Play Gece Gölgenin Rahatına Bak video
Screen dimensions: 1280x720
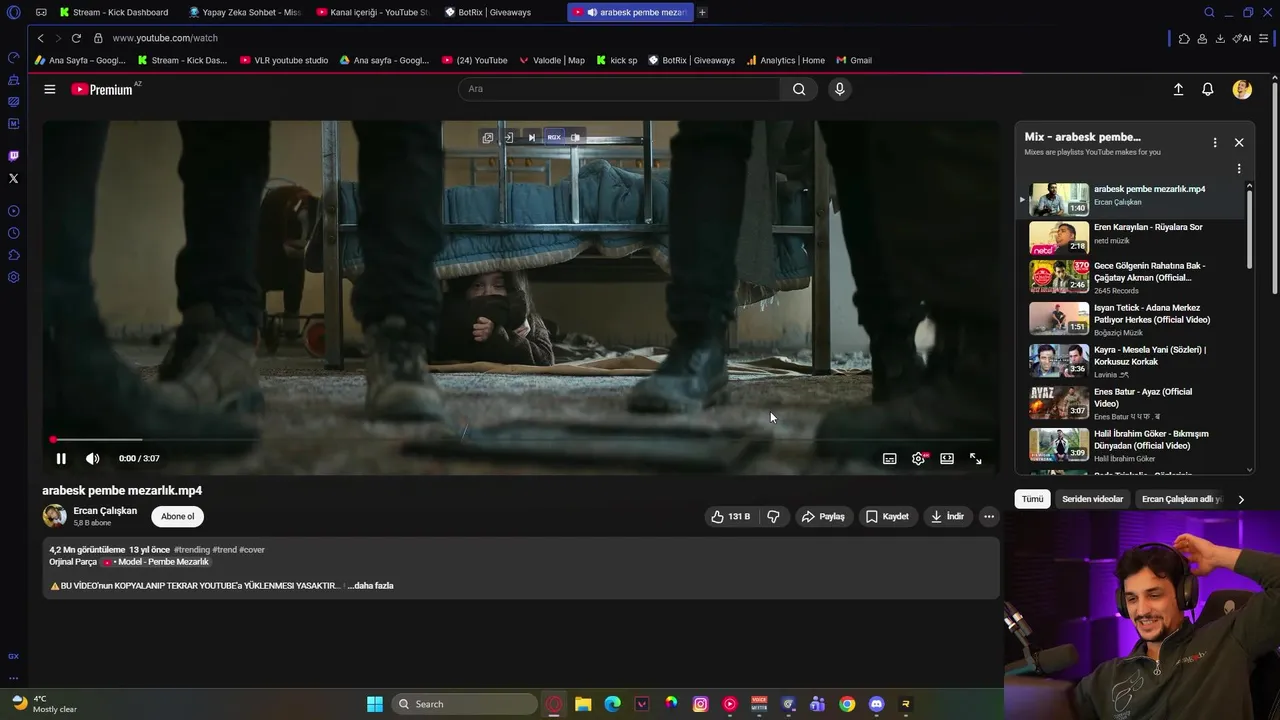point(1130,278)
